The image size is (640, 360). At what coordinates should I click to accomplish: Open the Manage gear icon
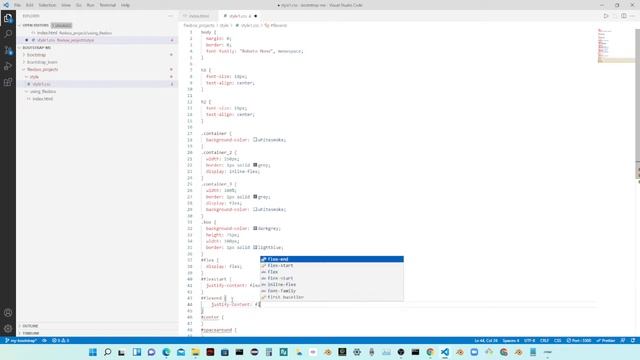(x=8, y=329)
